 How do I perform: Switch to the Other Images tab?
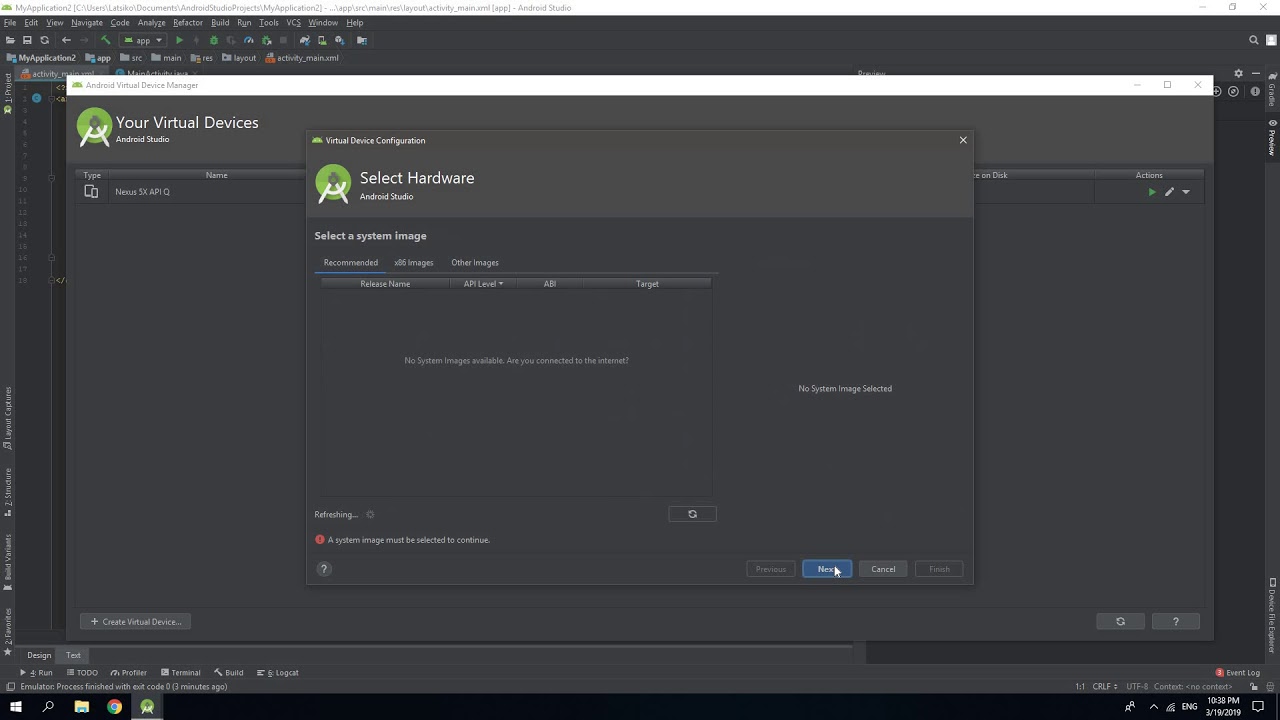pos(475,262)
